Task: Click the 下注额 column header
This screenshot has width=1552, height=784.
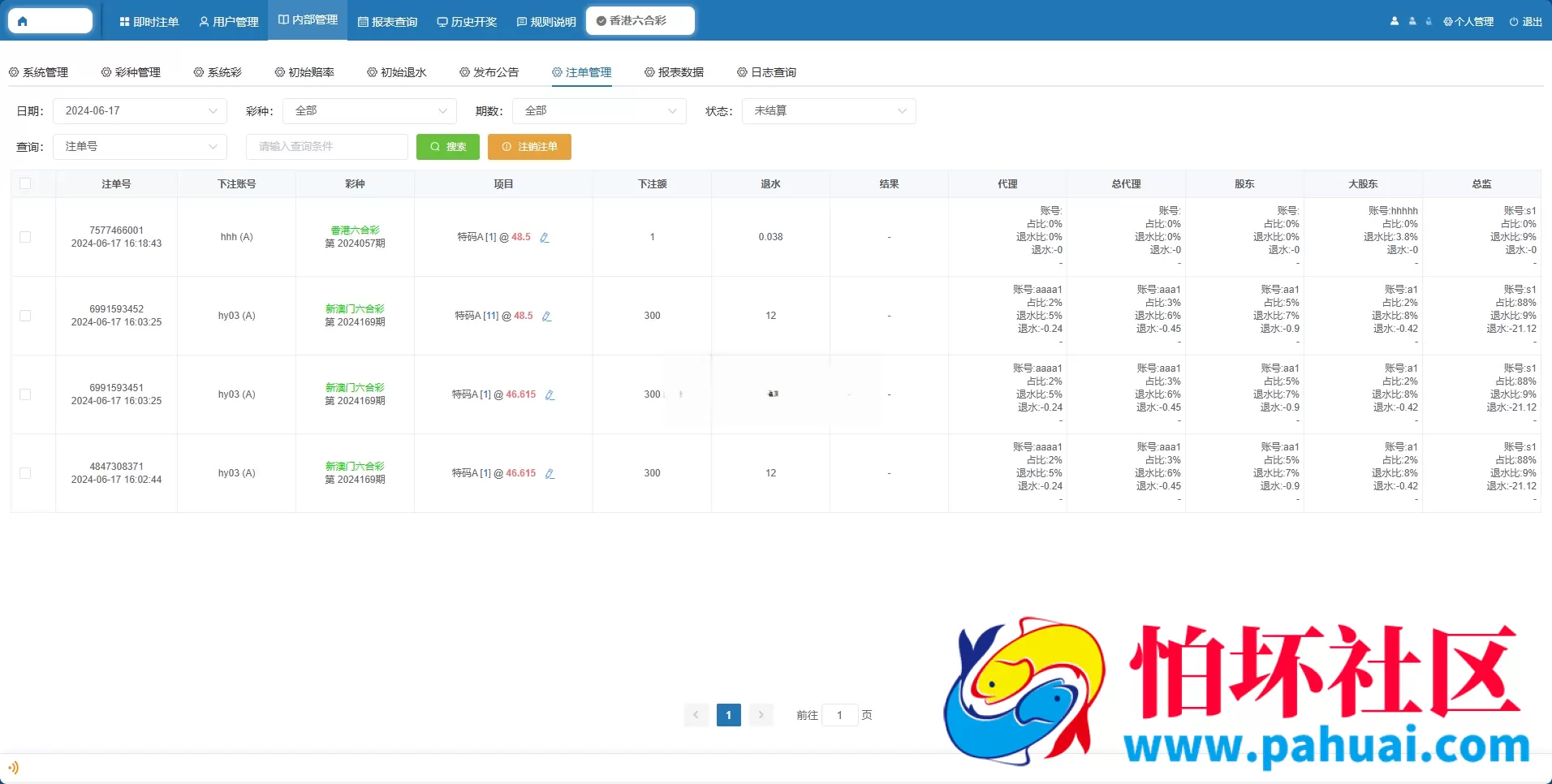Action: (652, 184)
